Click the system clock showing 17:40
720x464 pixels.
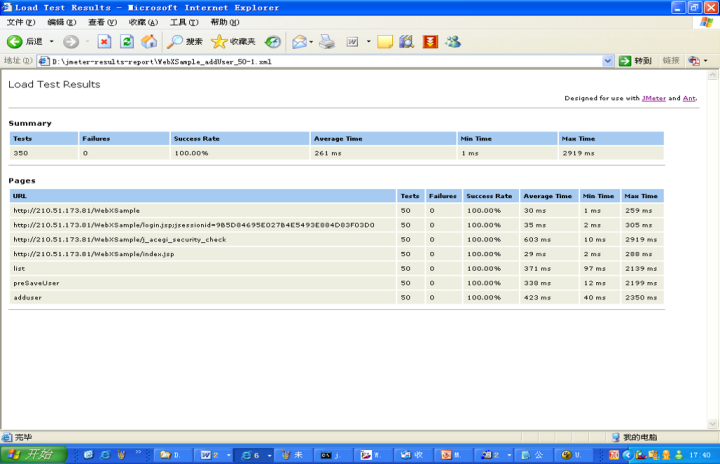pos(700,455)
